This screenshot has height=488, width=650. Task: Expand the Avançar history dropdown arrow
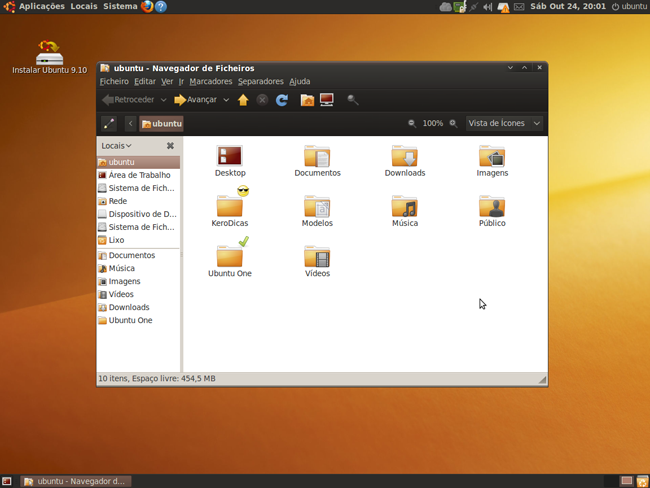tap(226, 100)
